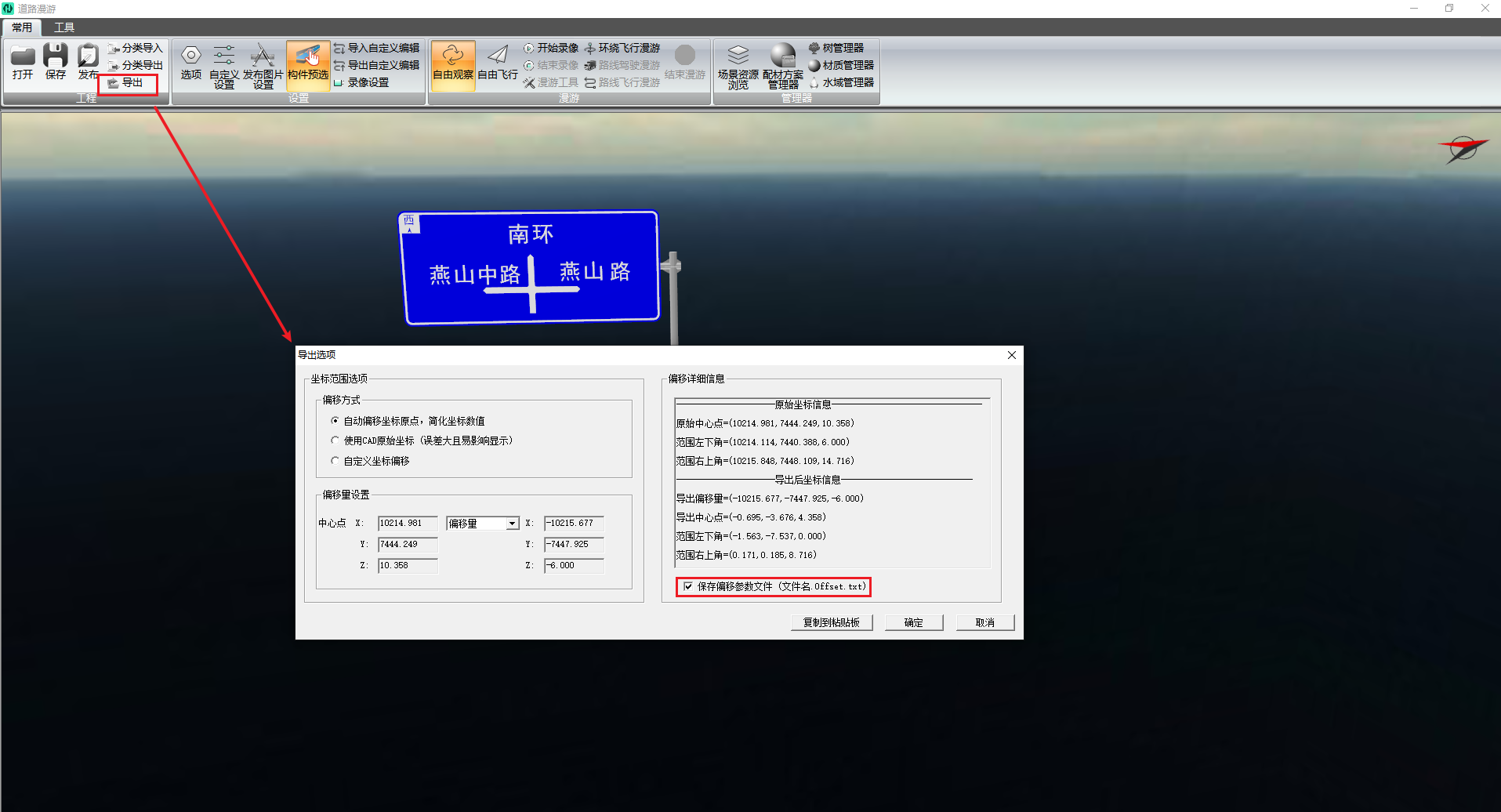Switch to the 常用 ribbon tab
Viewport: 1501px width, 812px height.
tap(22, 27)
